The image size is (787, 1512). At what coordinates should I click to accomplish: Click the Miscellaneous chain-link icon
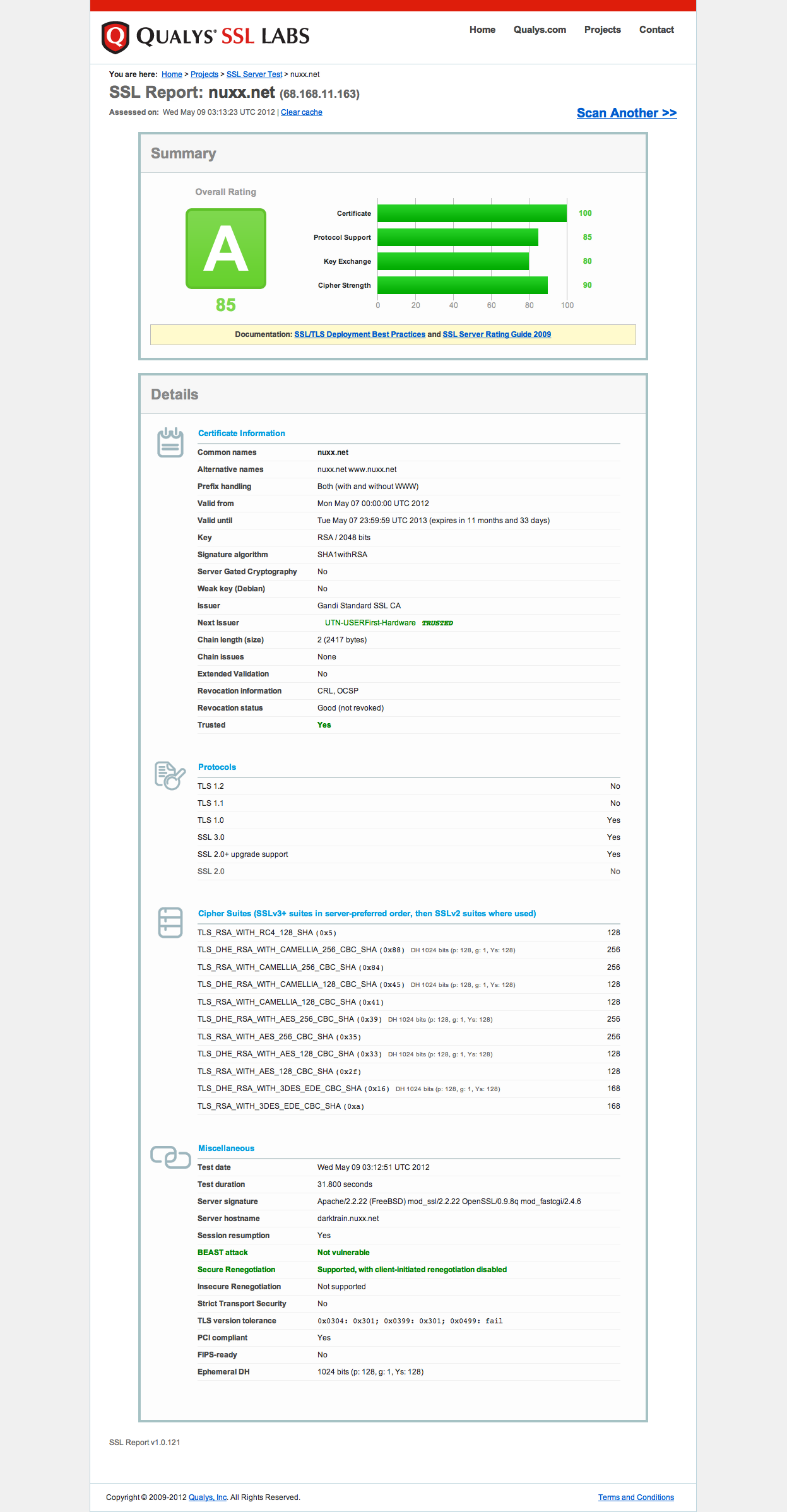pos(170,1157)
